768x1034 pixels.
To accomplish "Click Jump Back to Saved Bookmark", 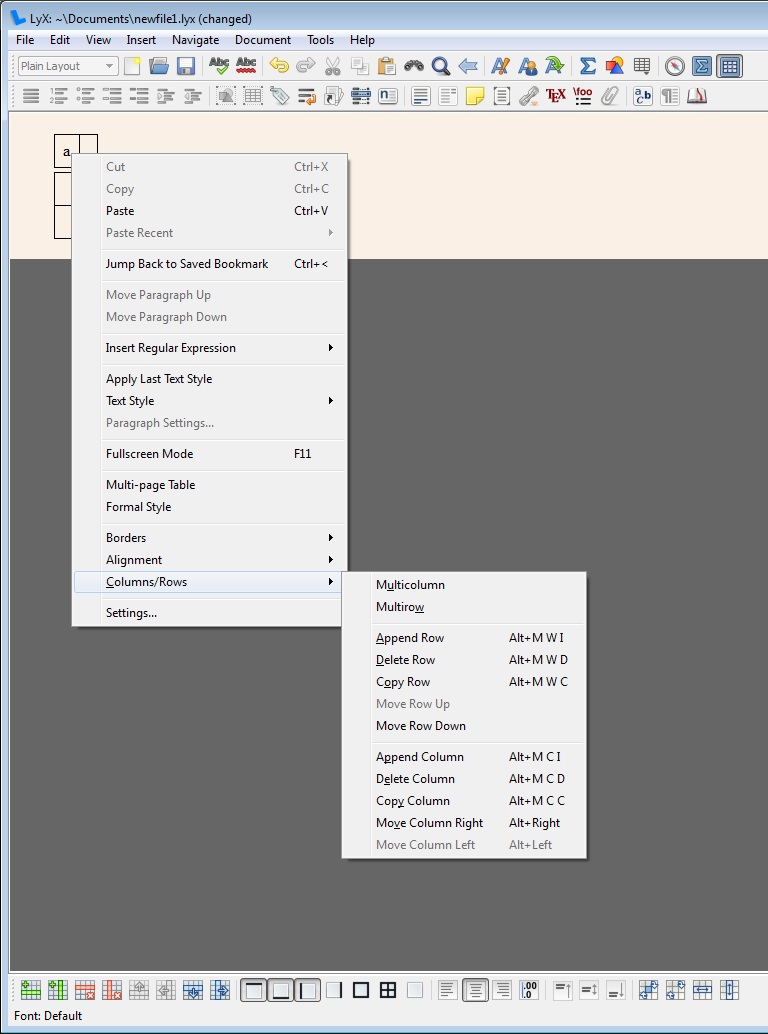I will point(209,264).
